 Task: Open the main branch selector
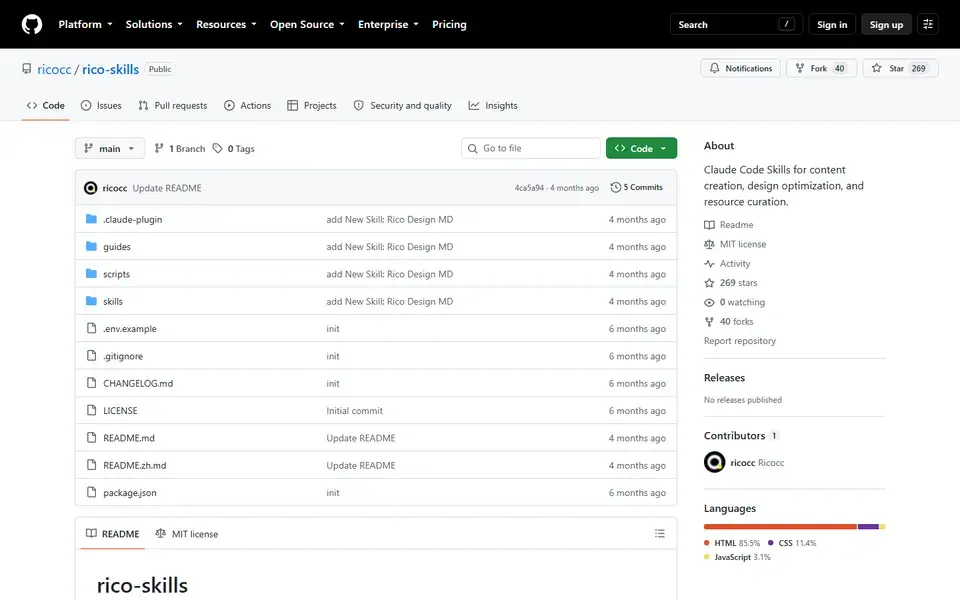click(x=110, y=148)
